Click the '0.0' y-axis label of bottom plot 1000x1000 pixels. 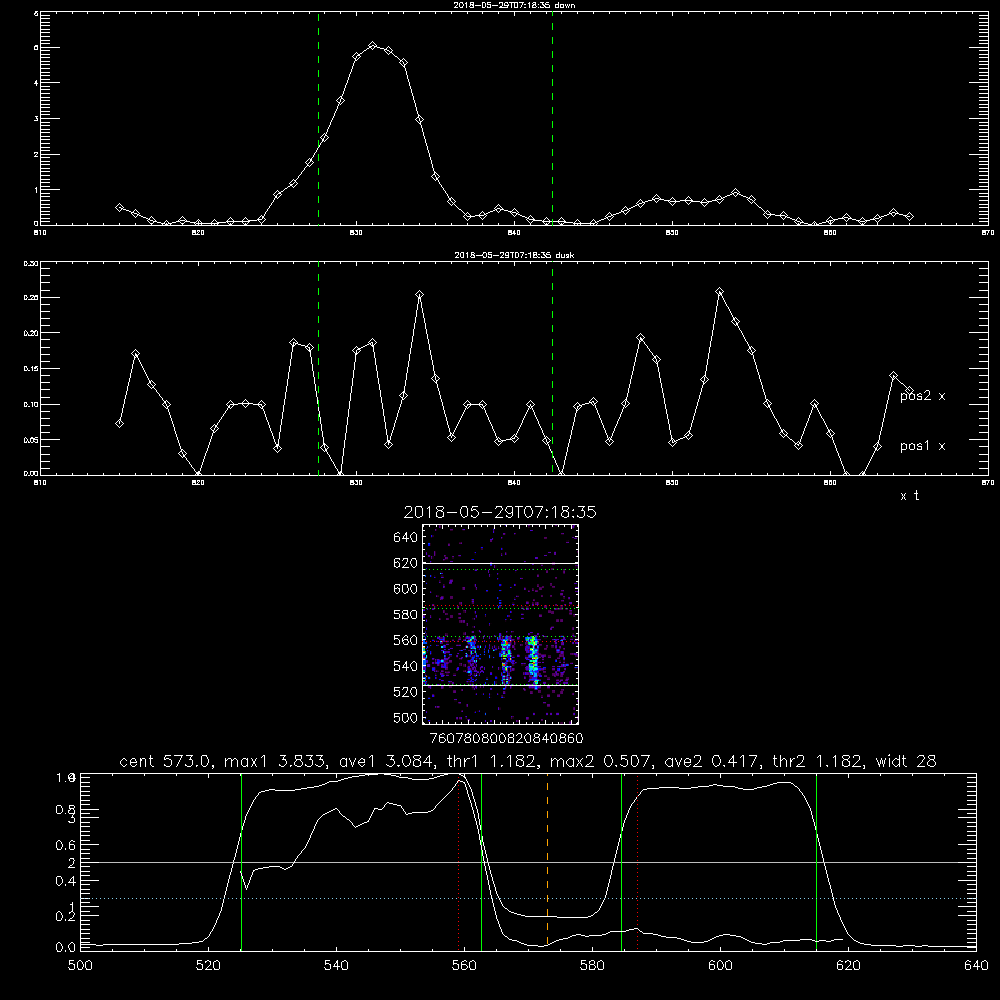(66, 948)
